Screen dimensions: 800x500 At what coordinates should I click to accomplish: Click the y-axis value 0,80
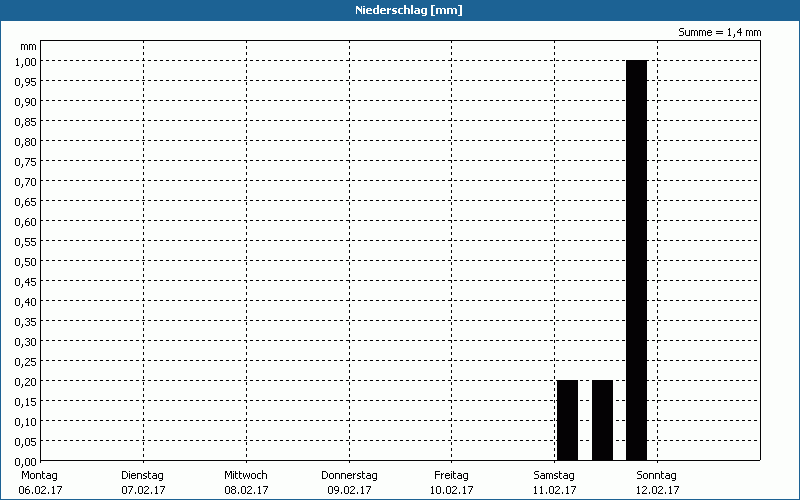(26, 142)
